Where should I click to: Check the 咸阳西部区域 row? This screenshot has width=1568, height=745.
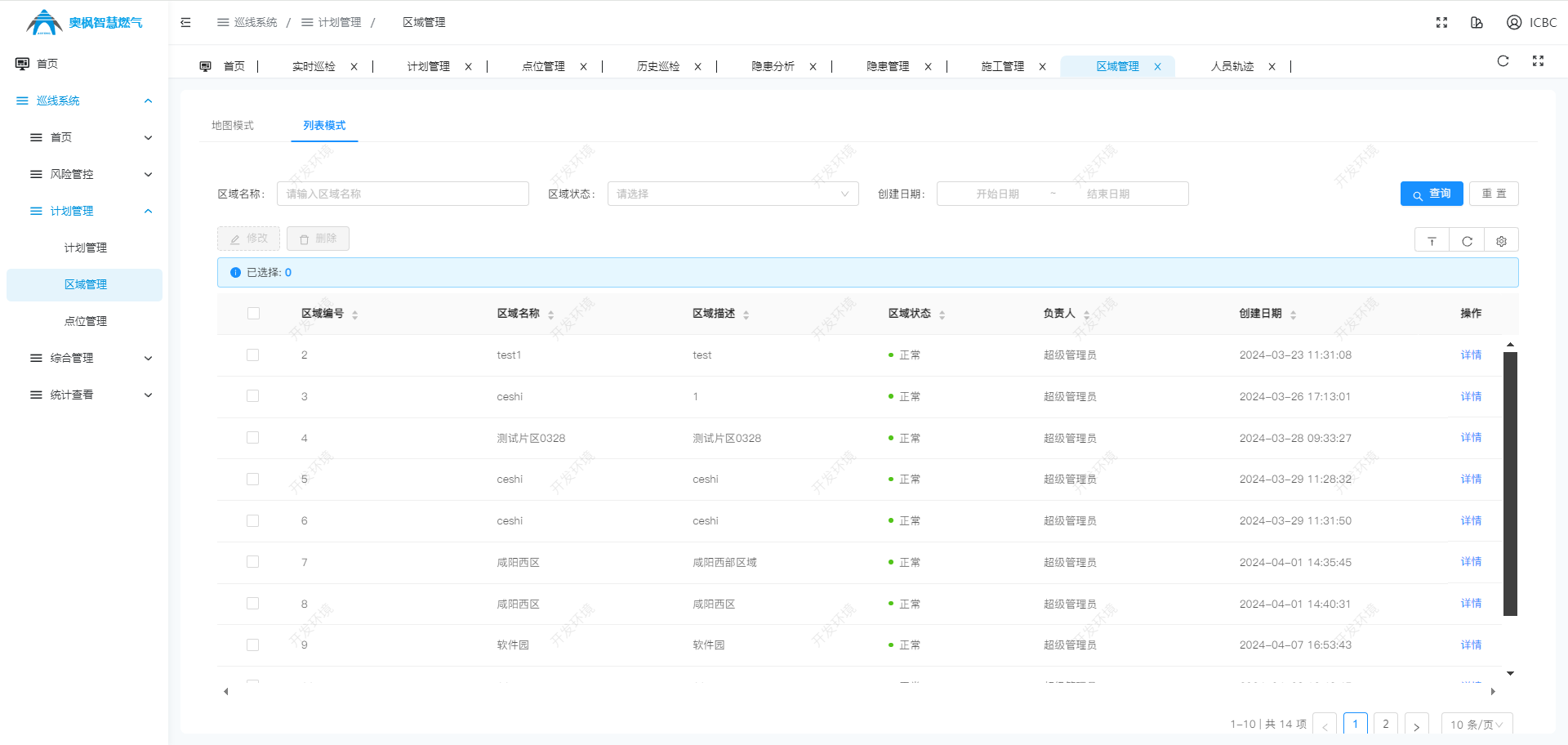[x=253, y=562]
